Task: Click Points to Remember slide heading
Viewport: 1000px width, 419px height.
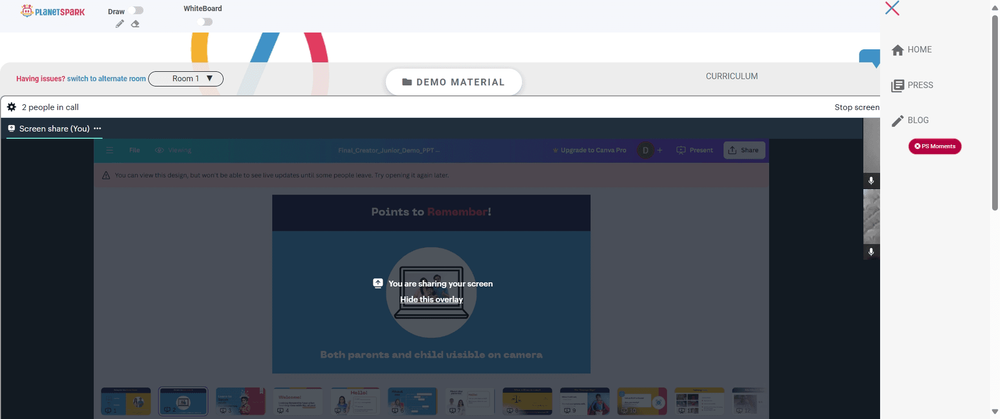Action: [431, 212]
